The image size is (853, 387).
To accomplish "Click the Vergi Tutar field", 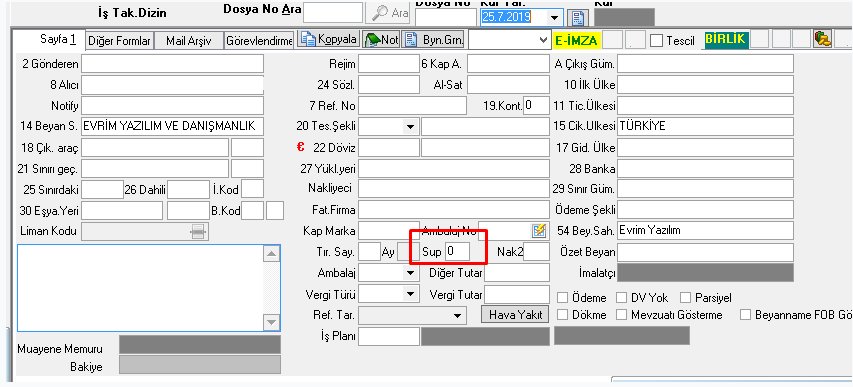I will click(x=517, y=294).
